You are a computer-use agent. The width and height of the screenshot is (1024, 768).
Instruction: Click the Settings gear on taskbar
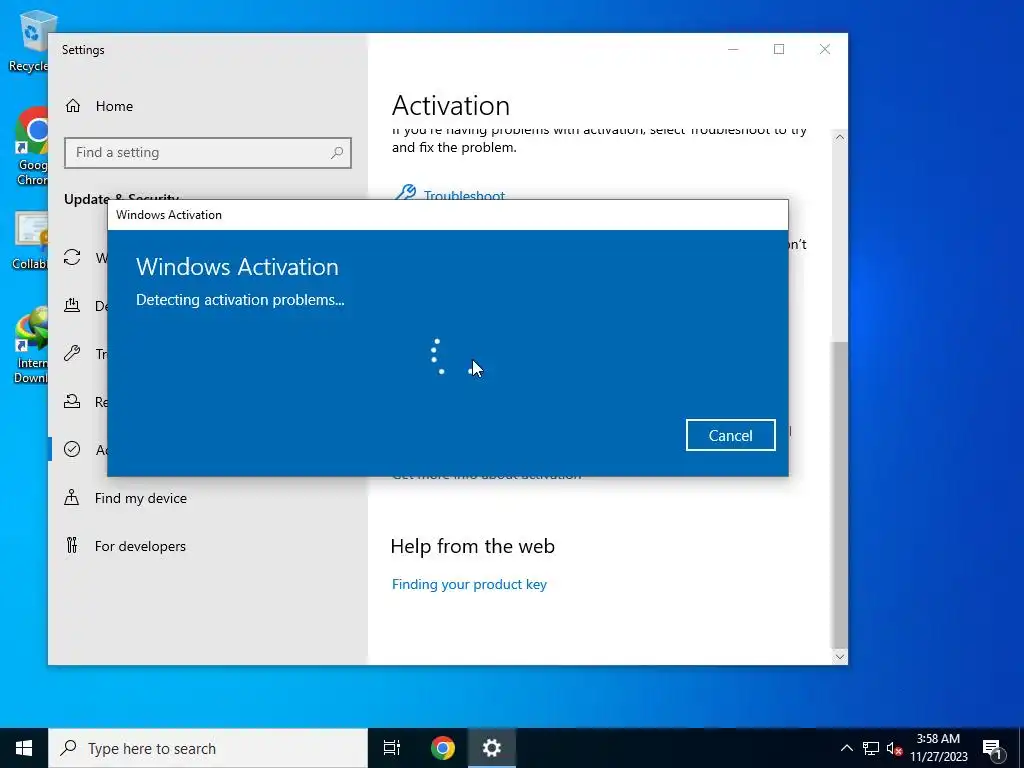[x=492, y=748]
